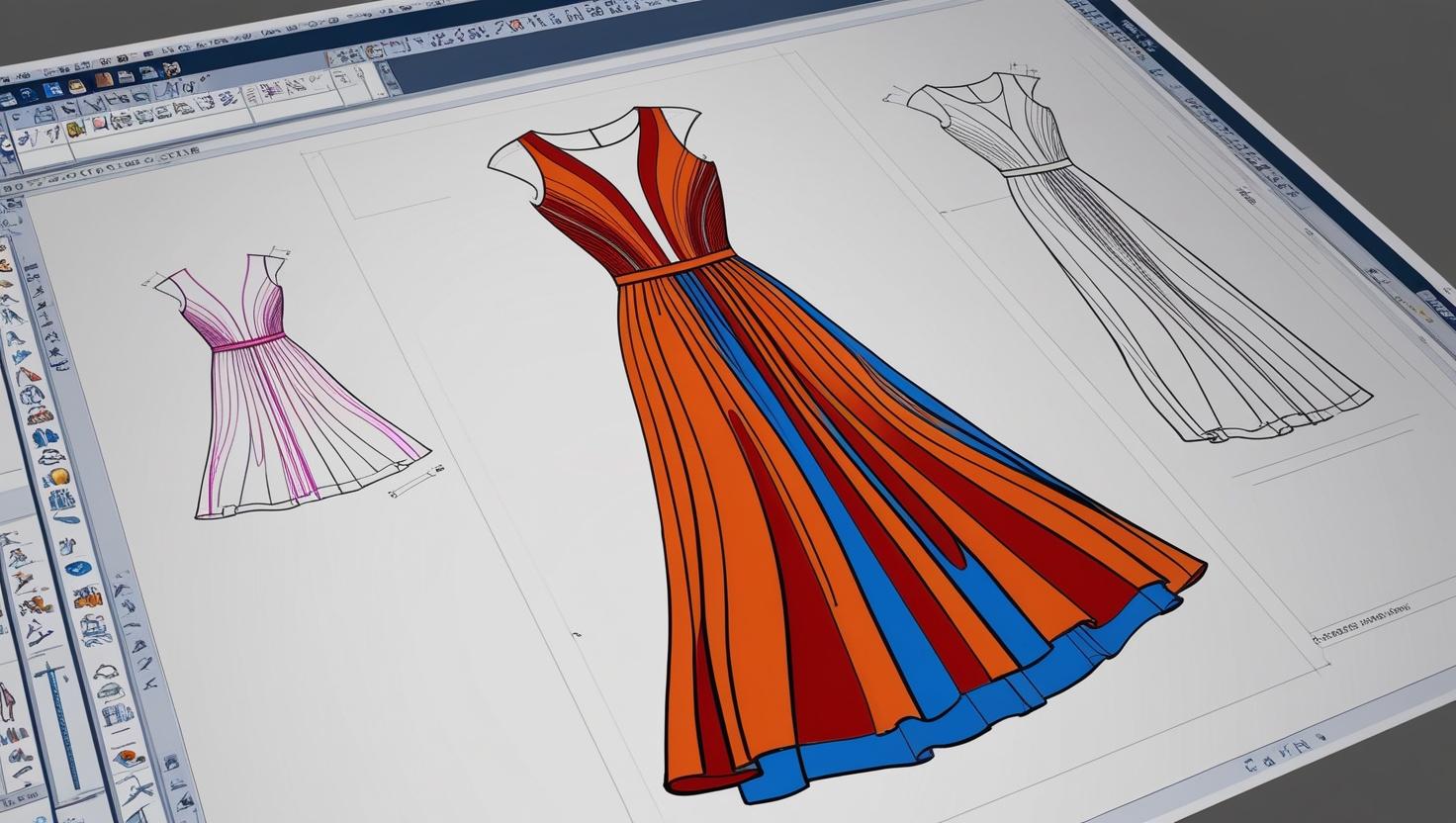
Task: Click the tab label on the right window edge
Action: pos(1436,305)
